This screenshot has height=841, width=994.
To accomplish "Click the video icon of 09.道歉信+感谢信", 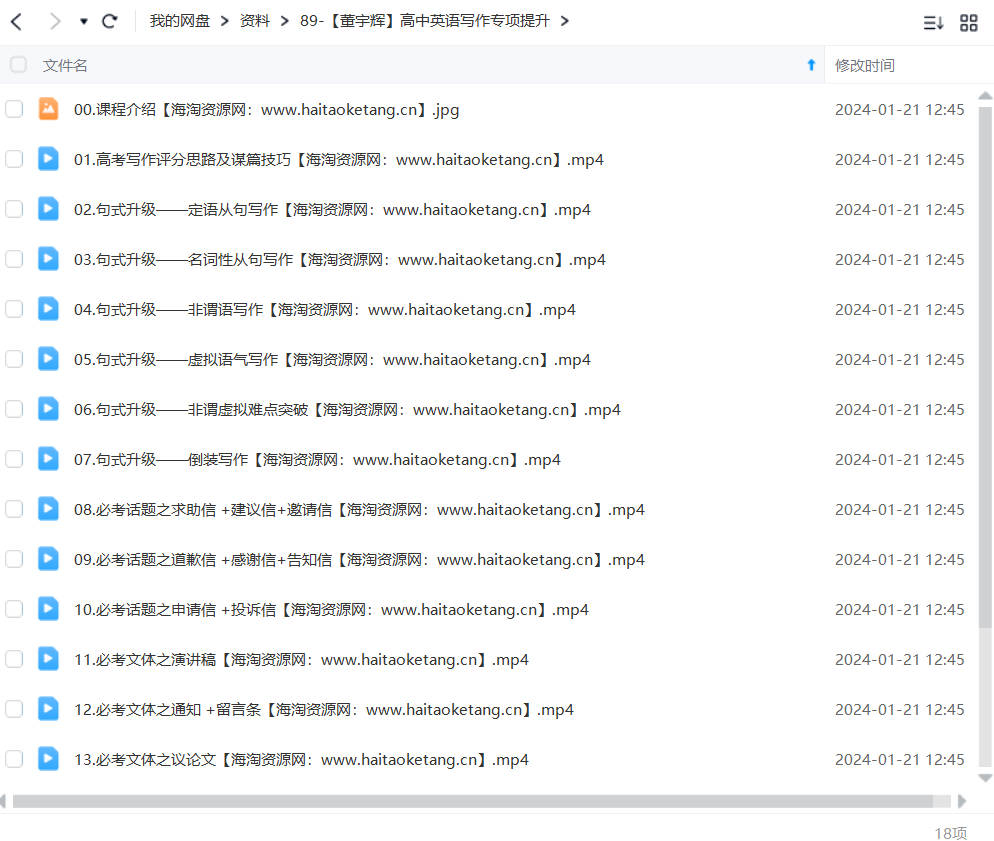I will (x=48, y=559).
